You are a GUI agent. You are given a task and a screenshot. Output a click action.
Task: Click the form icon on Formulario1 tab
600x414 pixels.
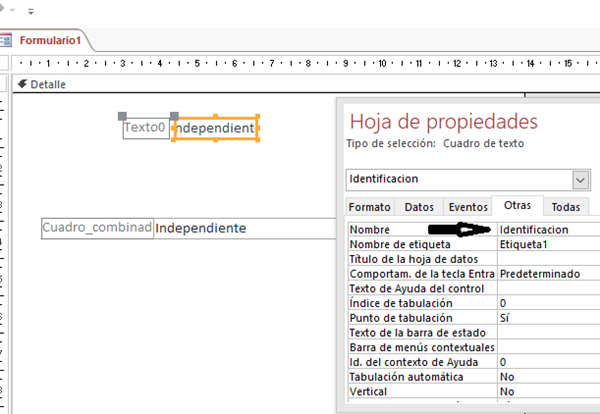tap(8, 41)
